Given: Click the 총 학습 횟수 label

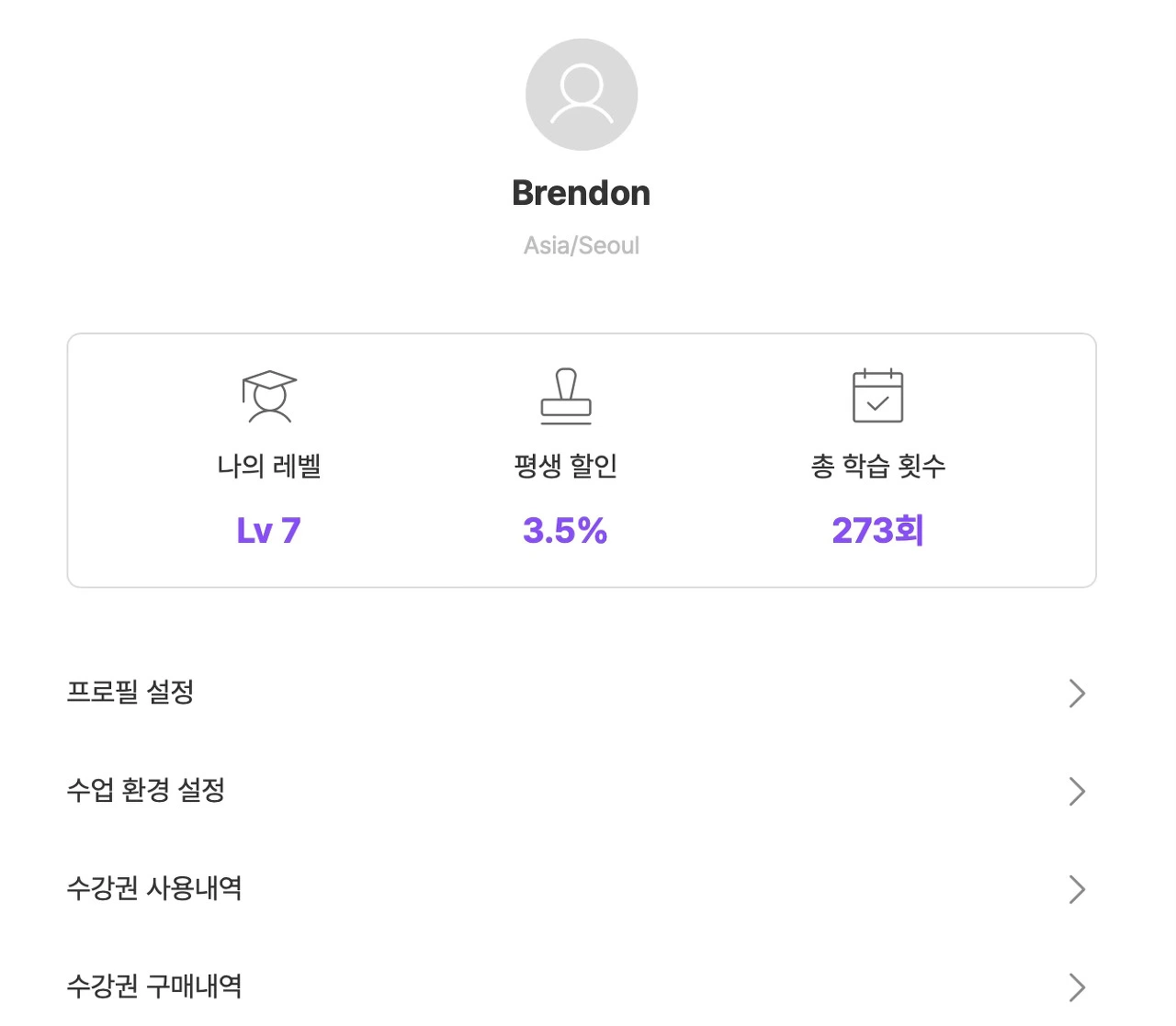Looking at the screenshot, I should coord(878,466).
